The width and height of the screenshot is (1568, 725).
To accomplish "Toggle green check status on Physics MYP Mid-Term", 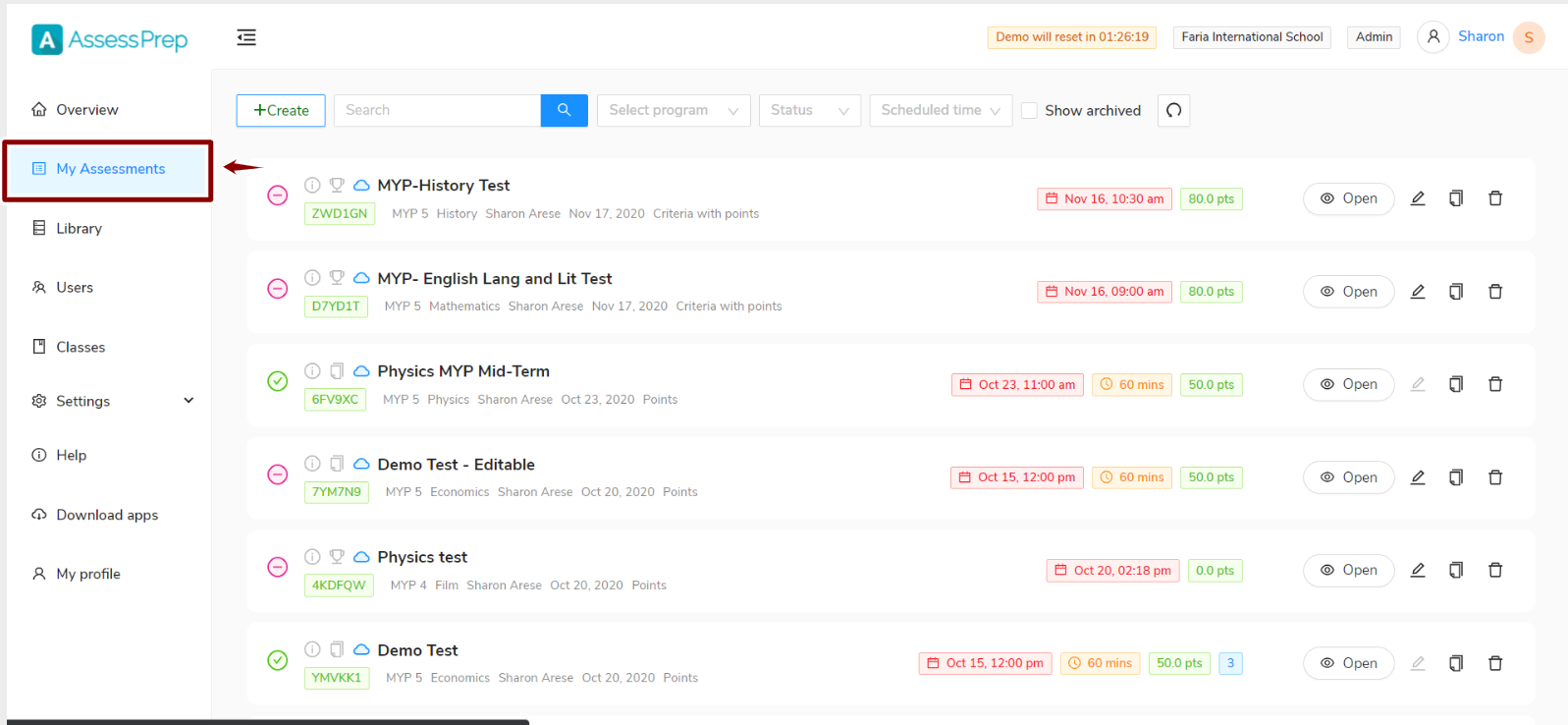I will click(x=278, y=381).
